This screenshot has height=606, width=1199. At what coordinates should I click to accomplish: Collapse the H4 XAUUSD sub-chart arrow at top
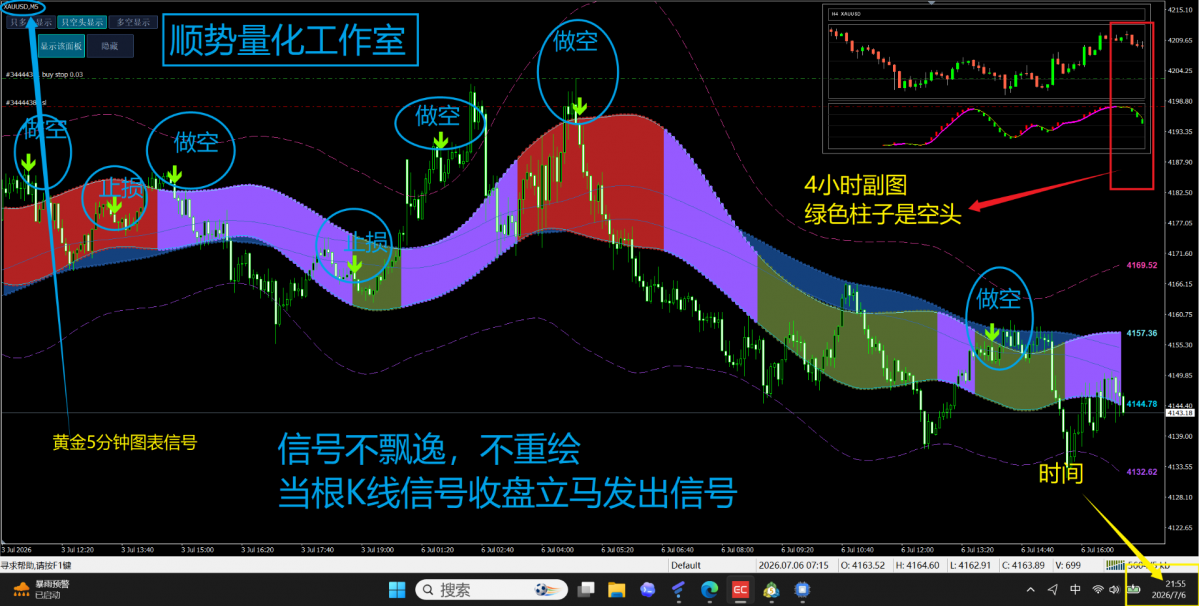click(x=931, y=3)
